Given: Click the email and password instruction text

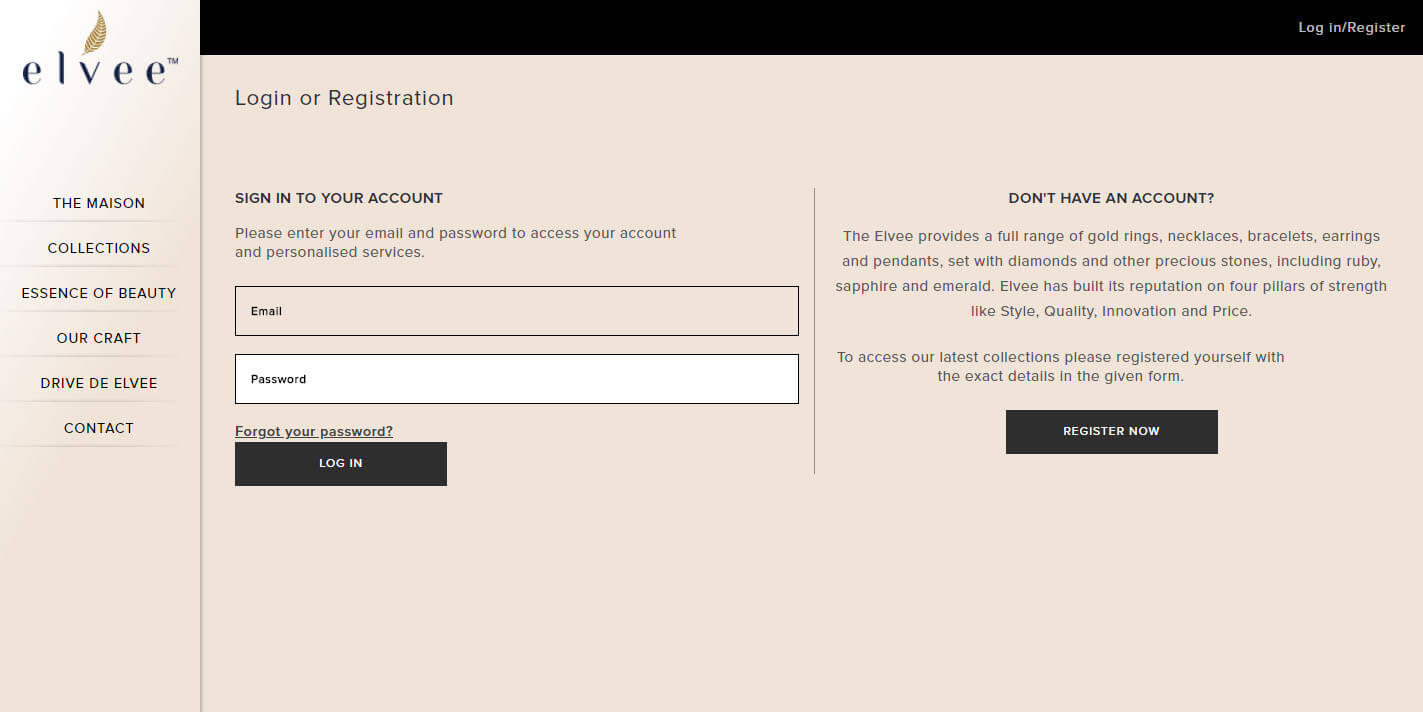Looking at the screenshot, I should (456, 242).
